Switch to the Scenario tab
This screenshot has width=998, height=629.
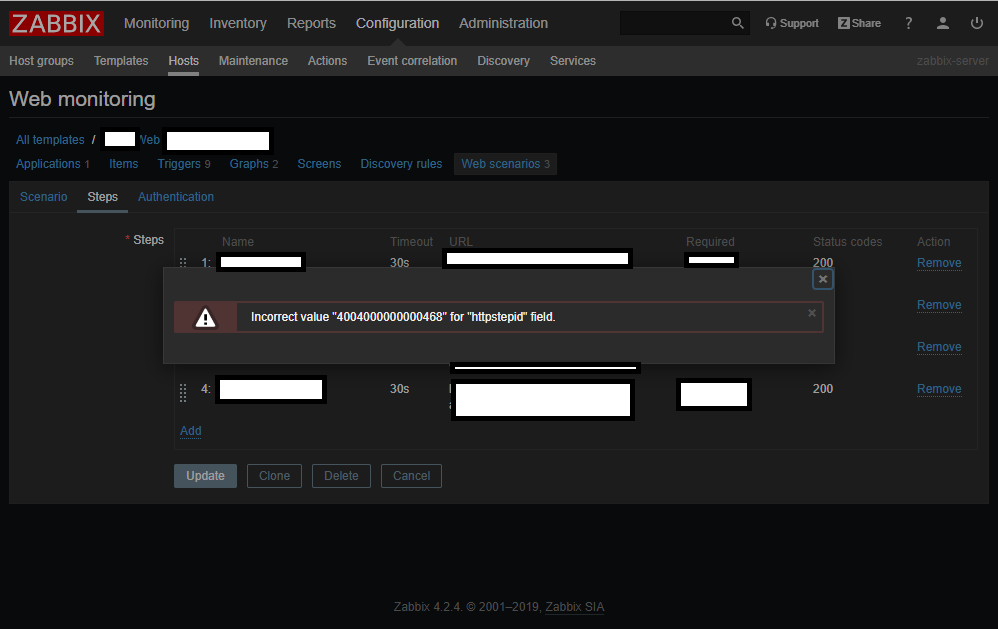pos(43,197)
